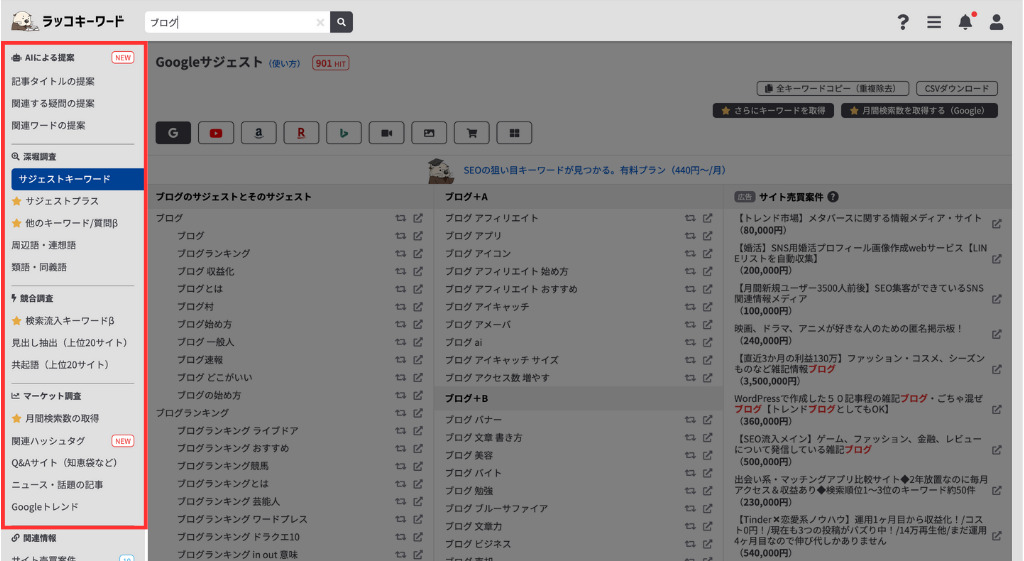The image size is (1024, 561).
Task: Open サジェストプラス in sidebar
Action: point(62,200)
